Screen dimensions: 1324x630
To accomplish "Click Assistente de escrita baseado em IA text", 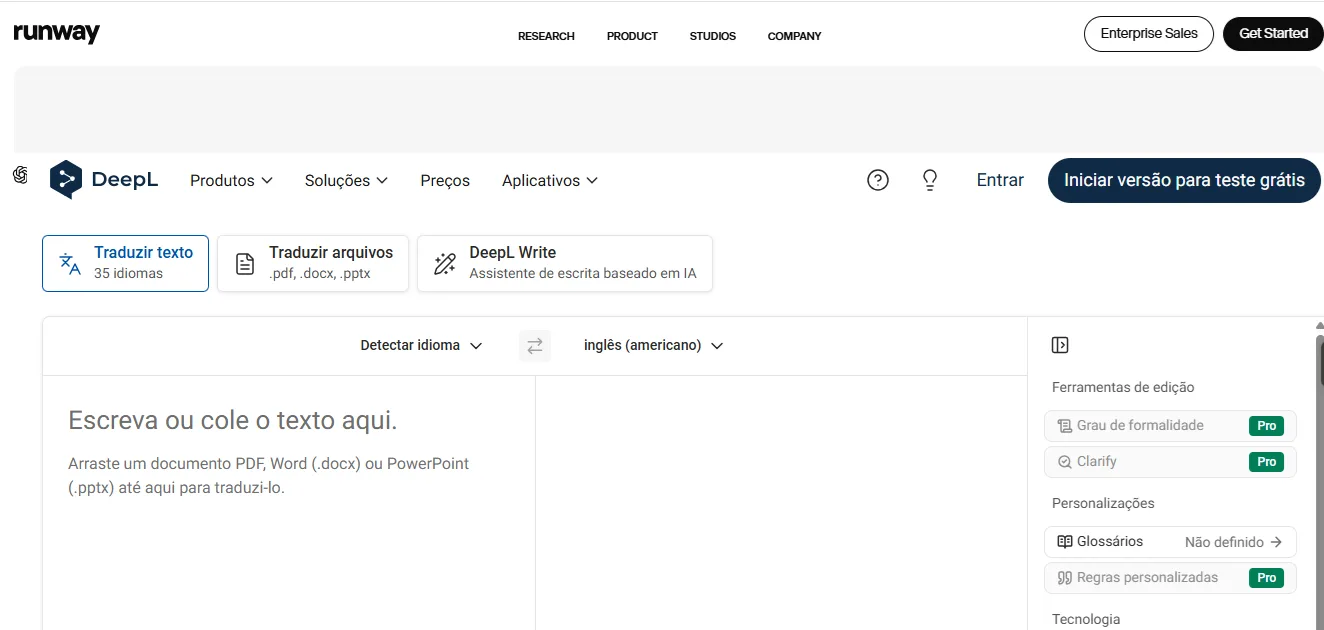I will click(x=583, y=273).
